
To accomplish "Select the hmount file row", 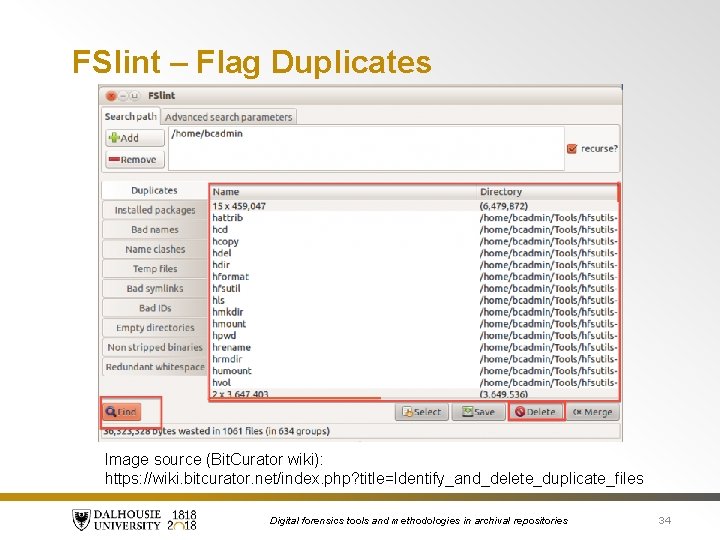I will point(414,324).
